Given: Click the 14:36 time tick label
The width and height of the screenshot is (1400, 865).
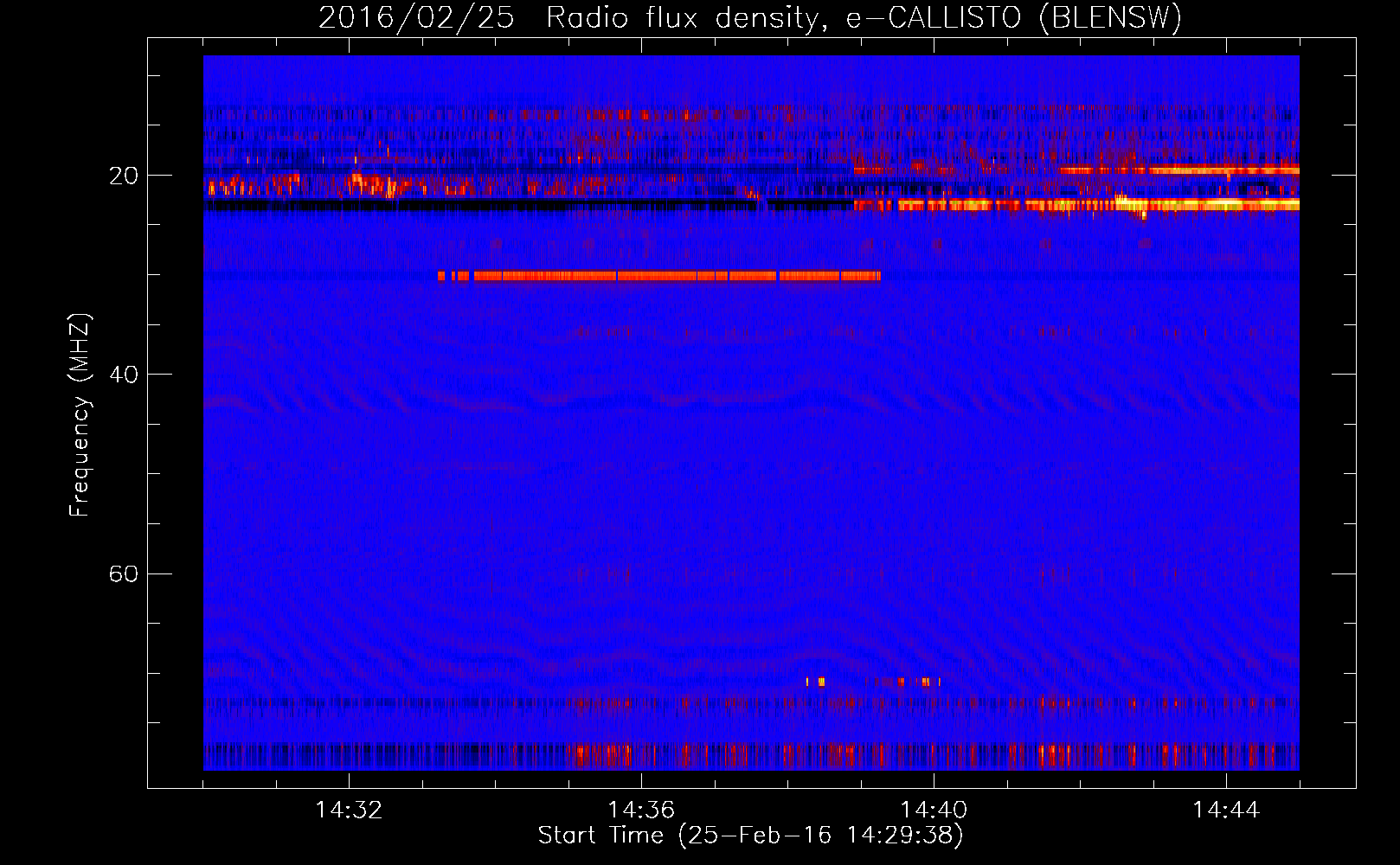Looking at the screenshot, I should coord(641,811).
